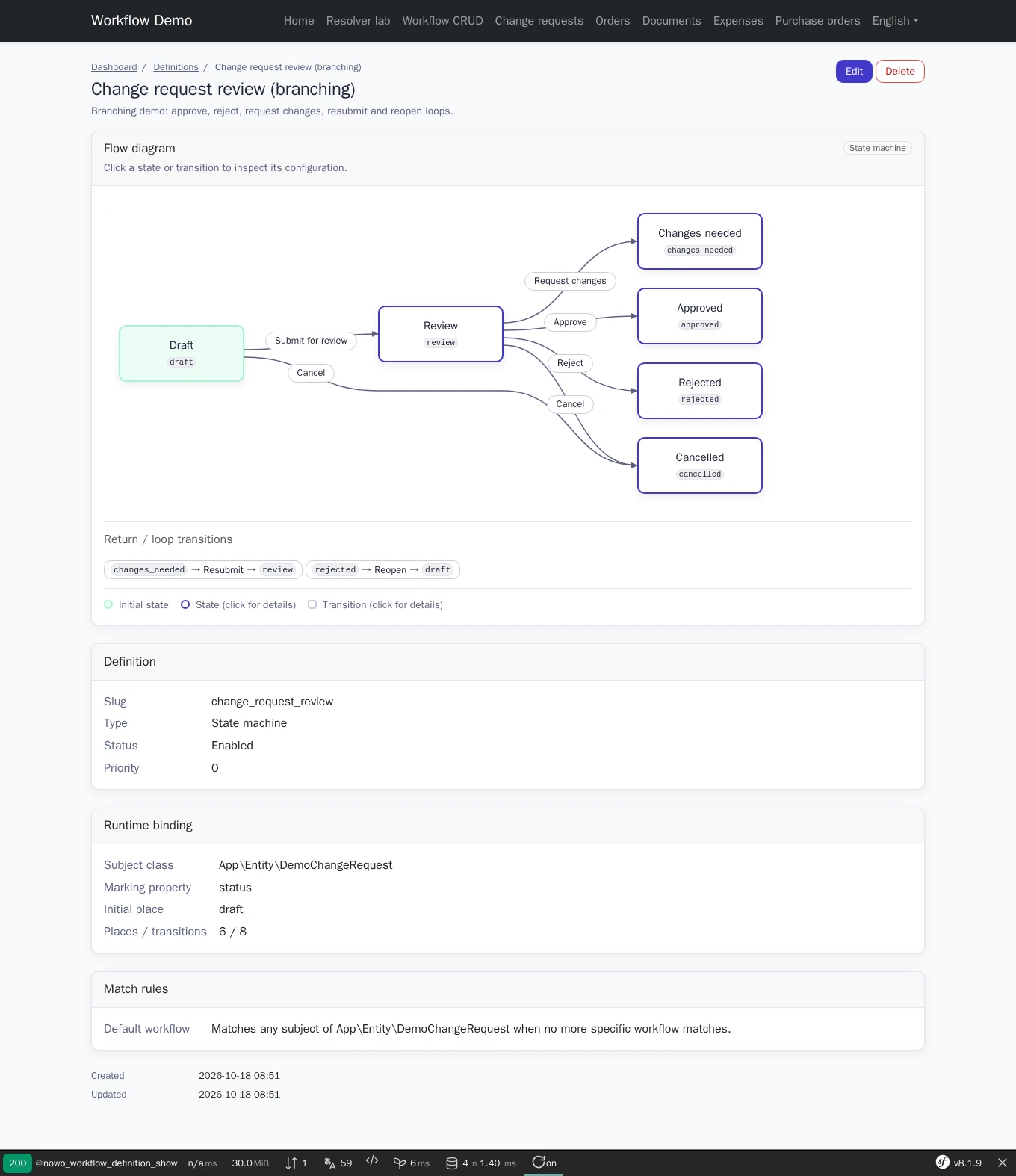This screenshot has width=1016, height=1176.
Task: Select the Rejected state node
Action: [700, 391]
